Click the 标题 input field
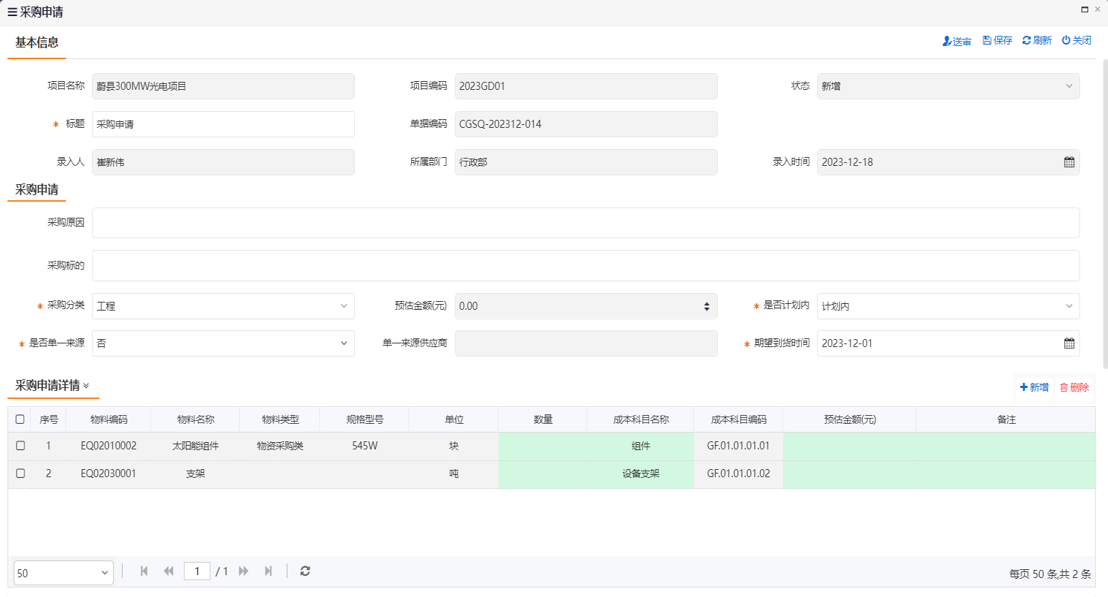1108x597 pixels. coord(223,124)
